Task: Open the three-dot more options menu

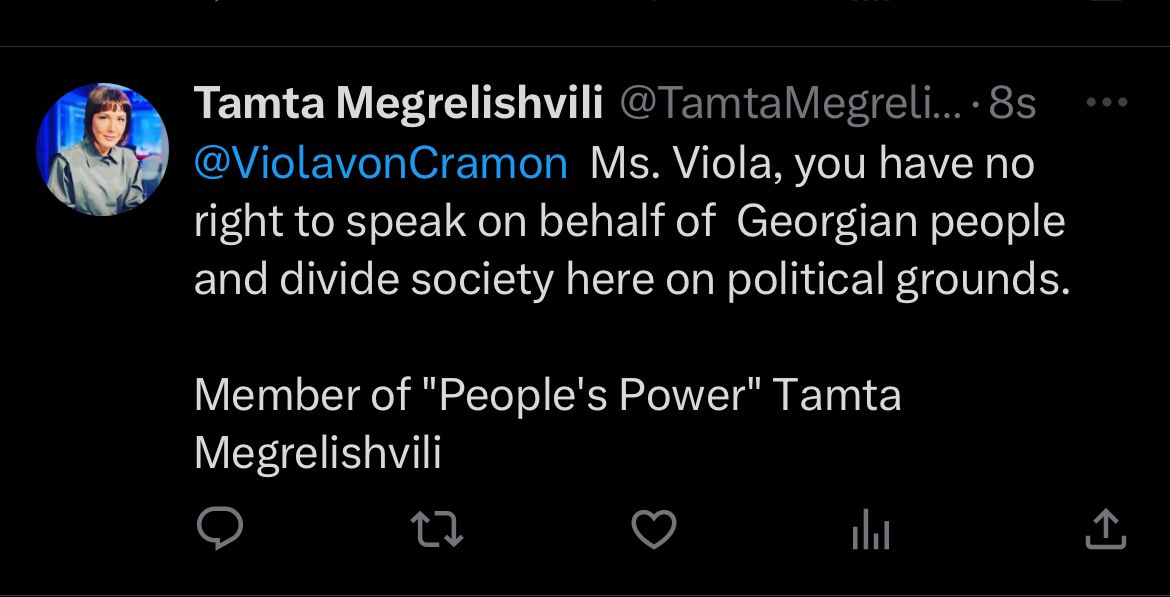Action: pyautogui.click(x=1107, y=102)
